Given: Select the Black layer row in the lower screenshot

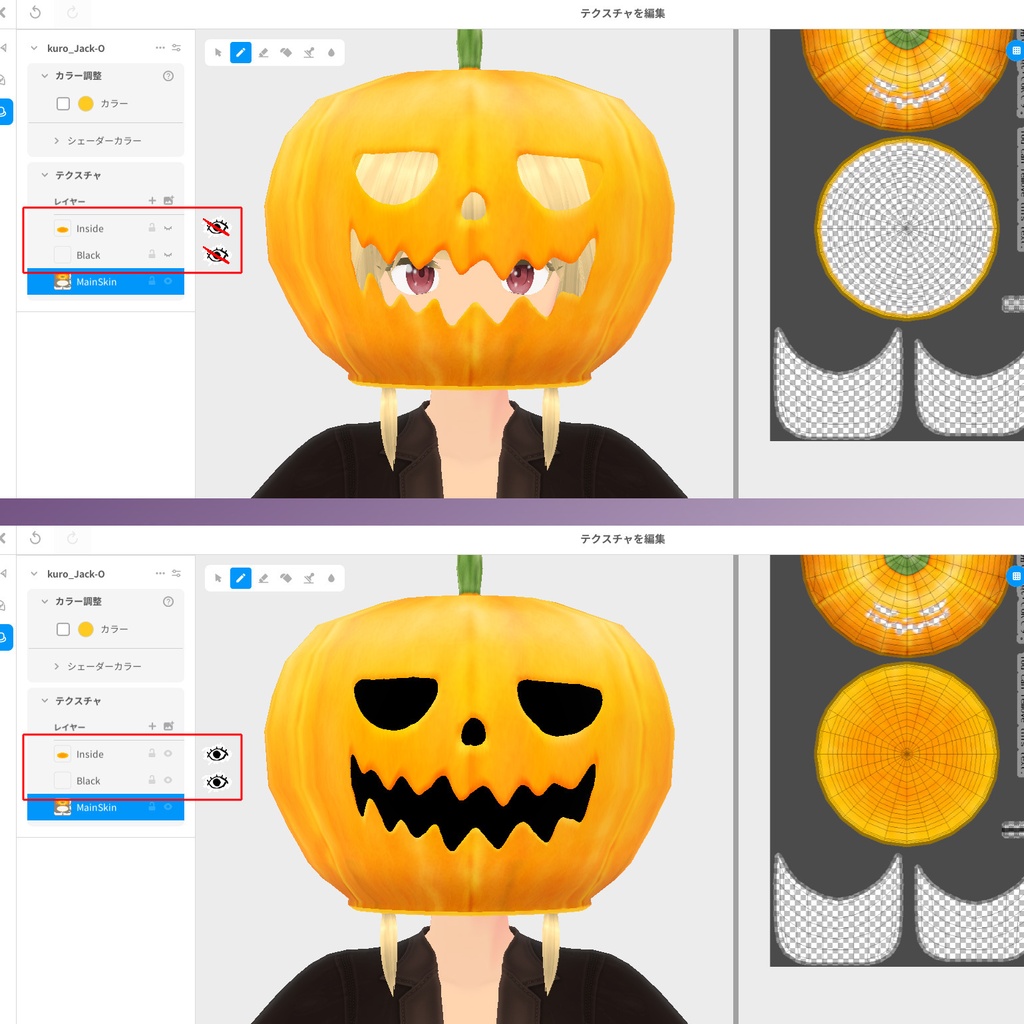Looking at the screenshot, I should click(x=106, y=780).
